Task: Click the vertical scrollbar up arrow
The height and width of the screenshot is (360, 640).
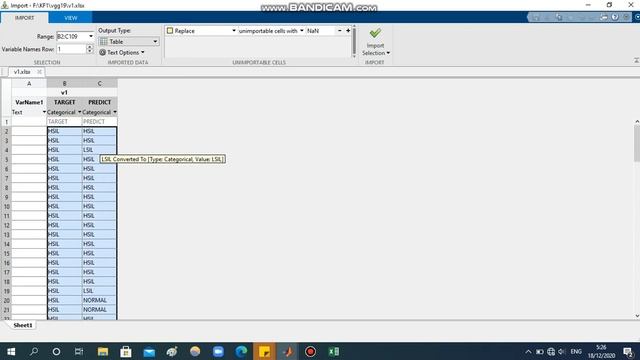Action: [x=637, y=122]
